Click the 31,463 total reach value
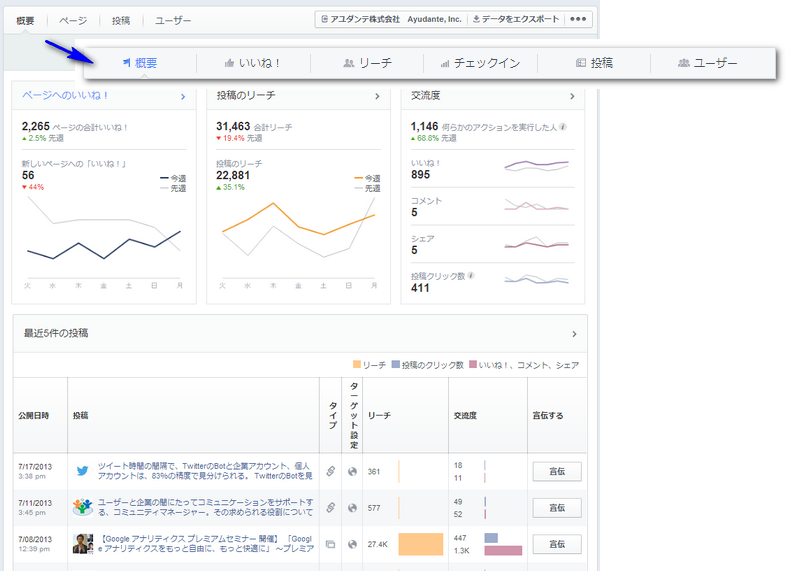 click(x=233, y=126)
